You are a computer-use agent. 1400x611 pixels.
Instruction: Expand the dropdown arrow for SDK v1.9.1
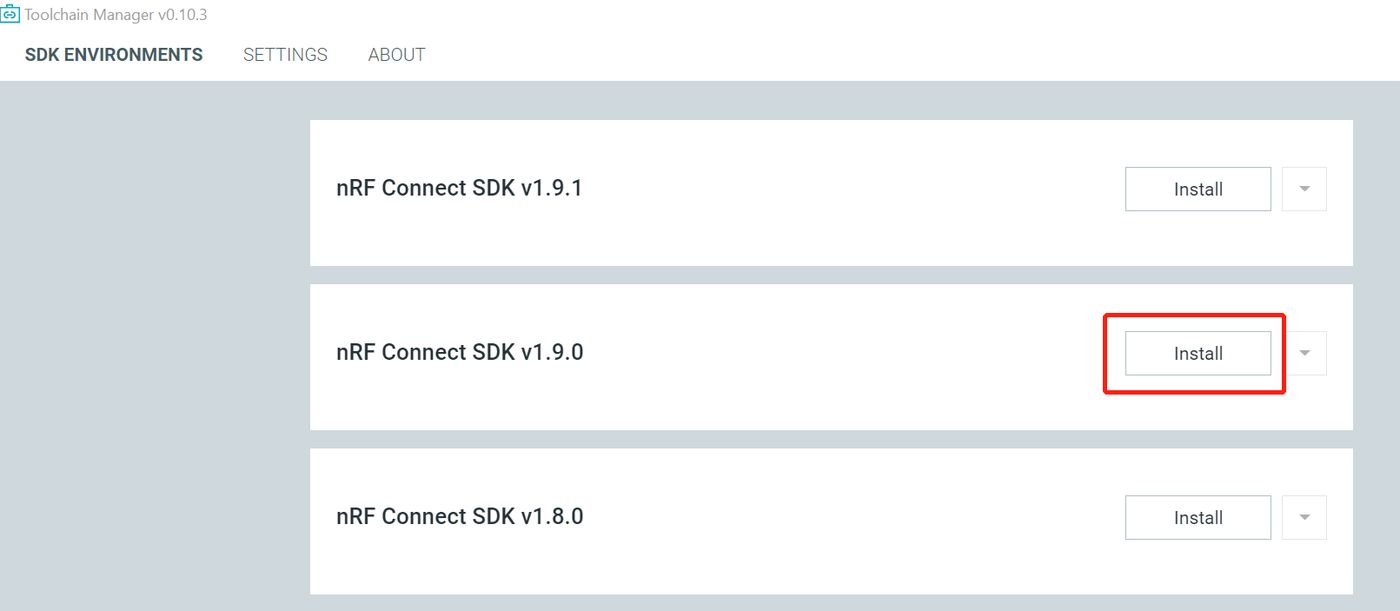pyautogui.click(x=1304, y=189)
